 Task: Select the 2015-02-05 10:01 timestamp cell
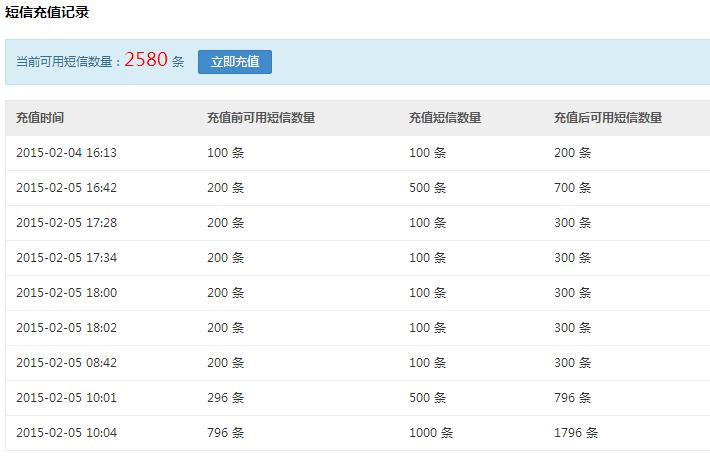(66, 398)
